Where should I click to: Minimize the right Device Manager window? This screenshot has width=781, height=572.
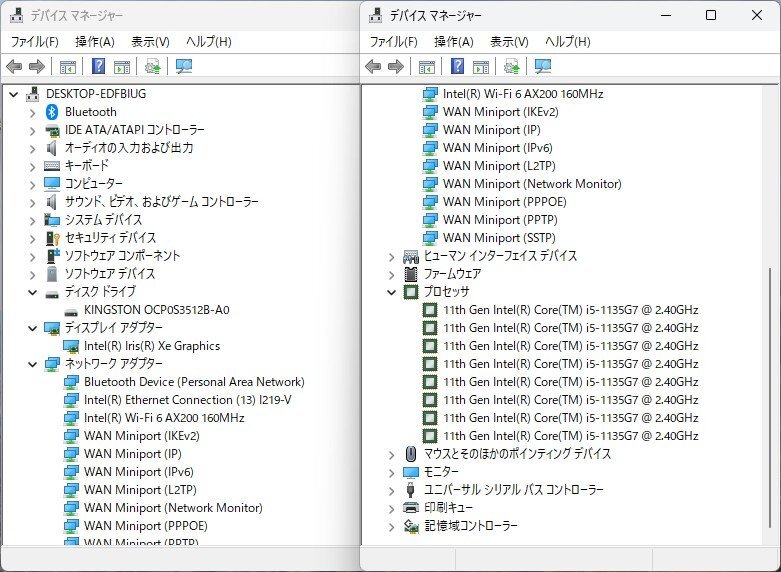point(666,15)
